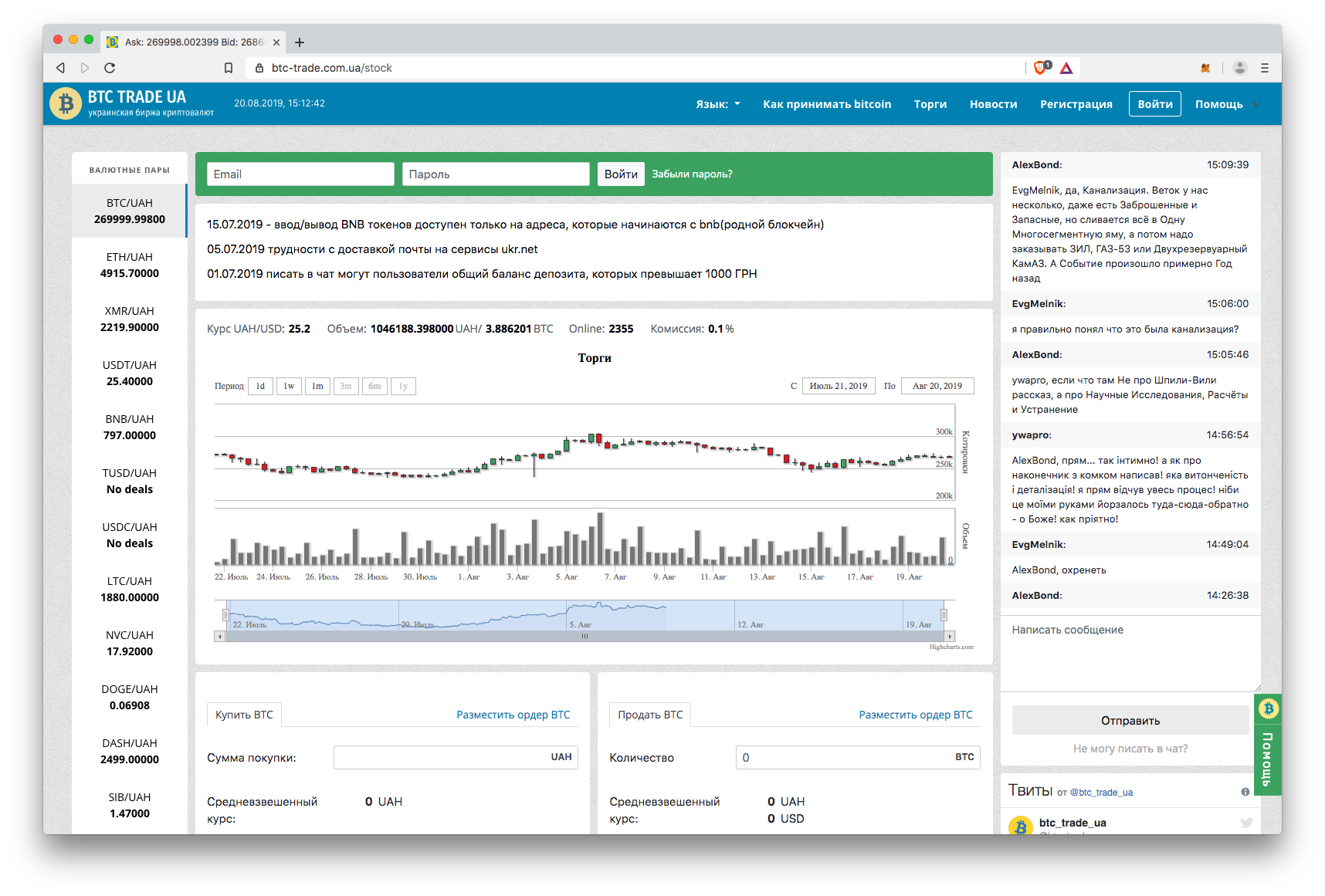Click the Не могу писать в чат? link
This screenshot has height=896, width=1325.
[1130, 749]
